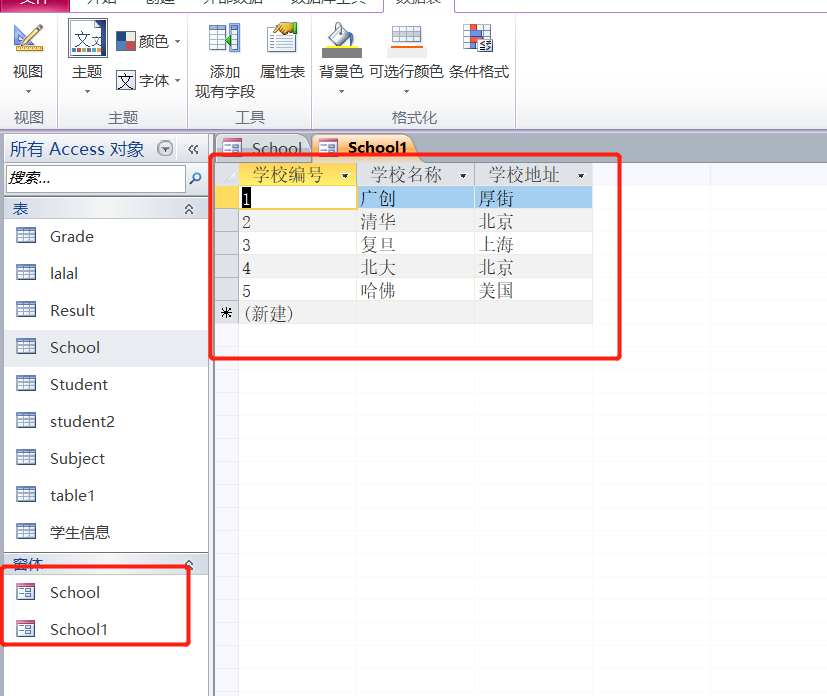Expand the 学校编号 column filter arrow
The image size is (827, 696).
(345, 176)
